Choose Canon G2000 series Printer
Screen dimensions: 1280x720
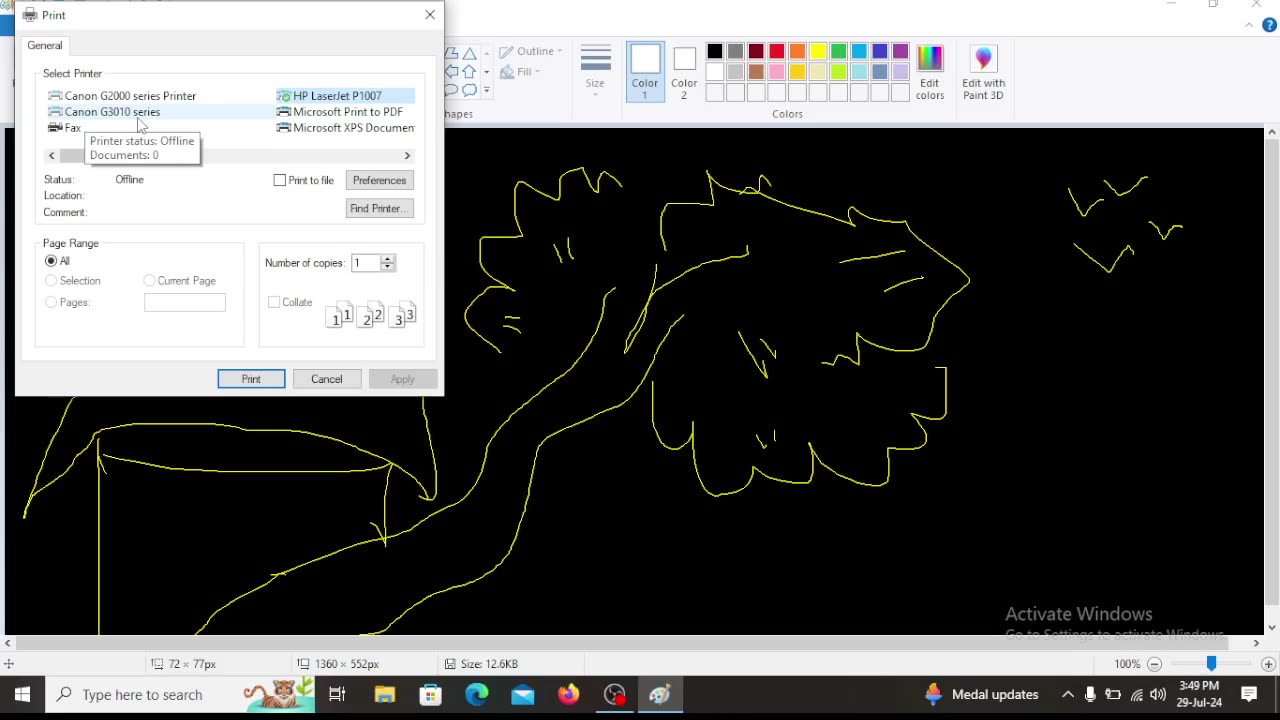click(122, 96)
